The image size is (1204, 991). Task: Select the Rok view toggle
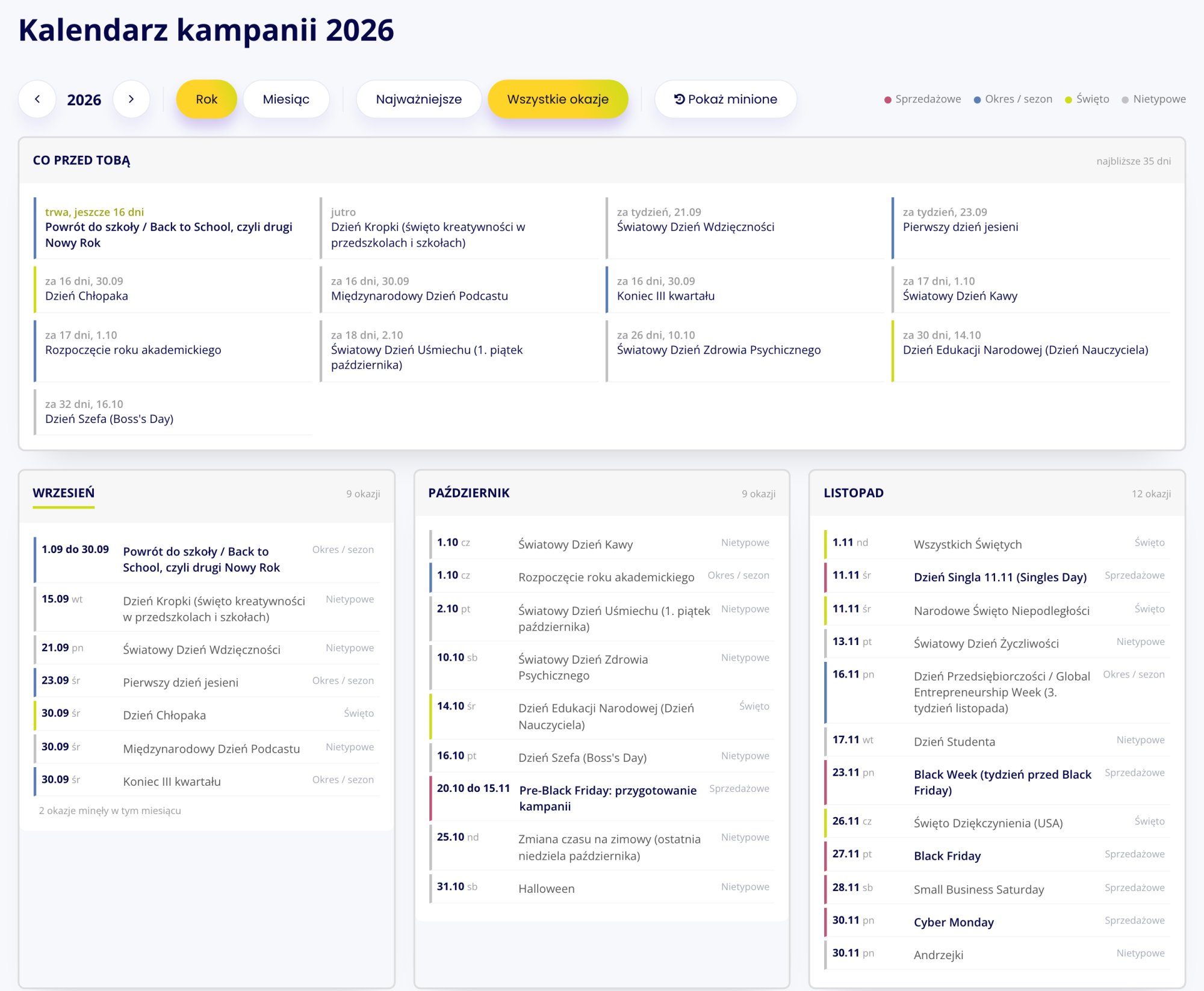[x=206, y=99]
